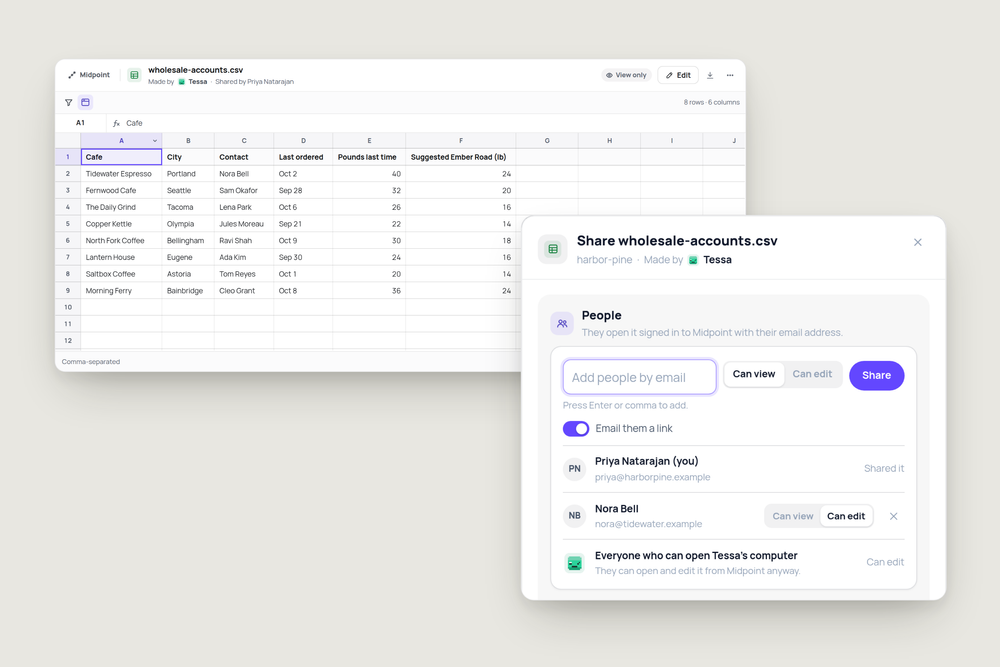Click the Tessa avatar in the Share dialog subtitle
This screenshot has width=1000, height=667.
[x=693, y=260]
